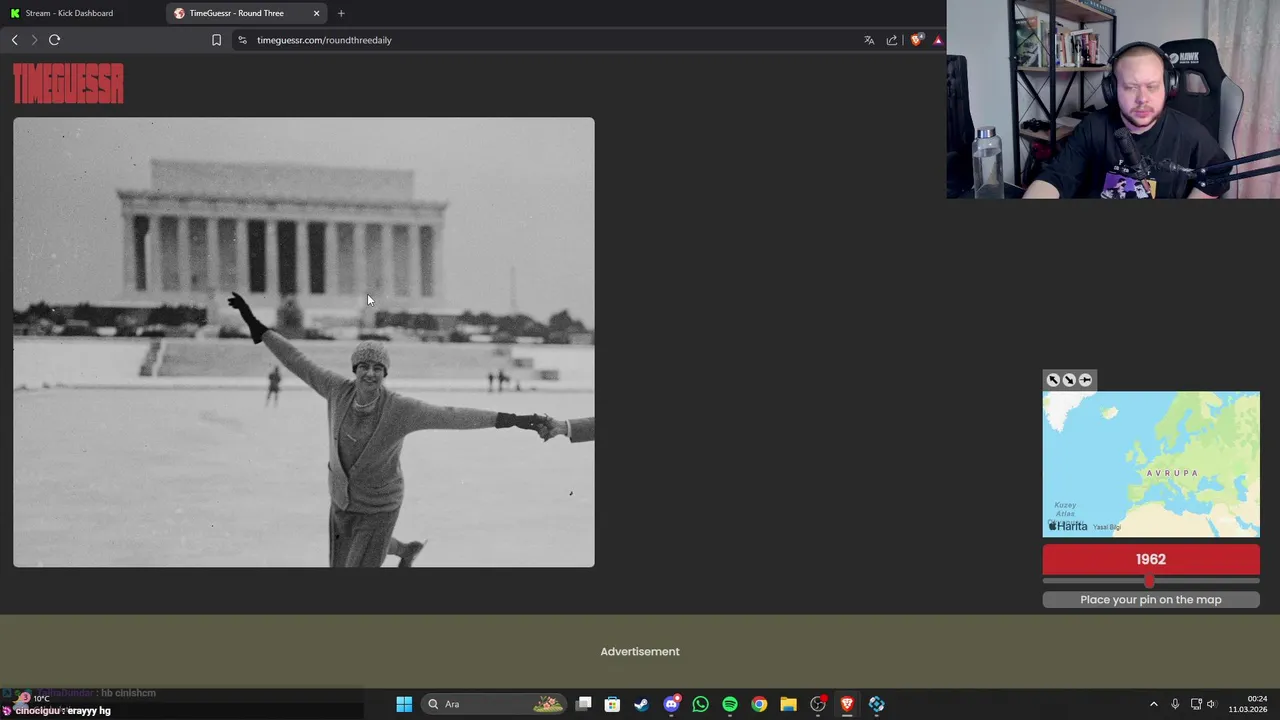The width and height of the screenshot is (1280, 720).
Task: Open Spotify from taskbar
Action: coord(730,704)
